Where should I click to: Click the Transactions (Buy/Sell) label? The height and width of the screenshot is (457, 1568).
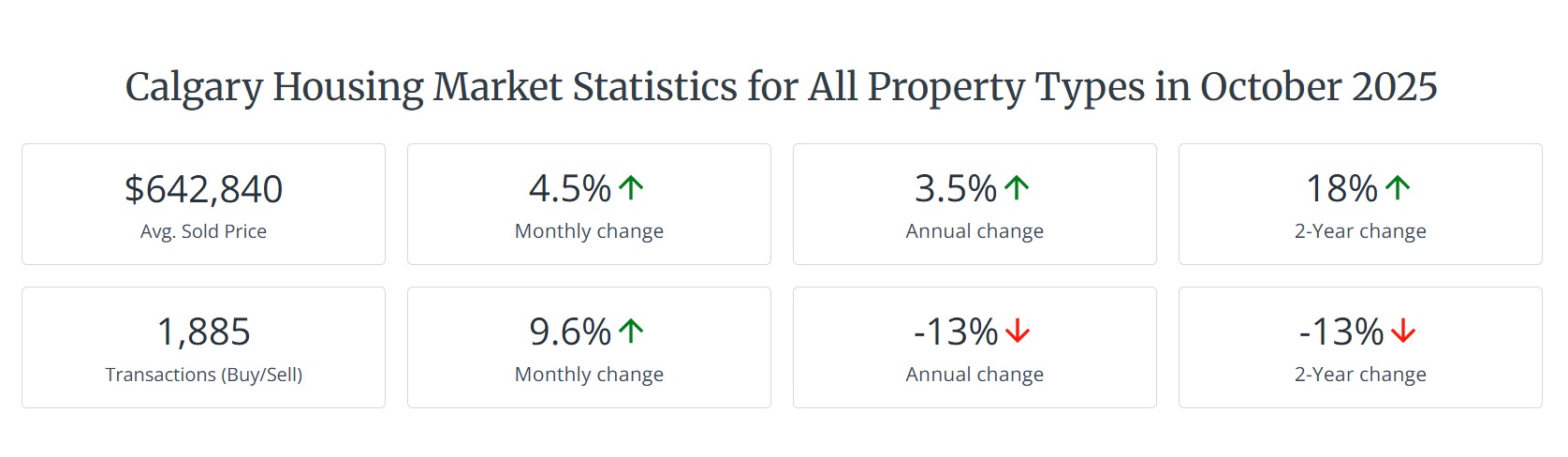tap(203, 375)
